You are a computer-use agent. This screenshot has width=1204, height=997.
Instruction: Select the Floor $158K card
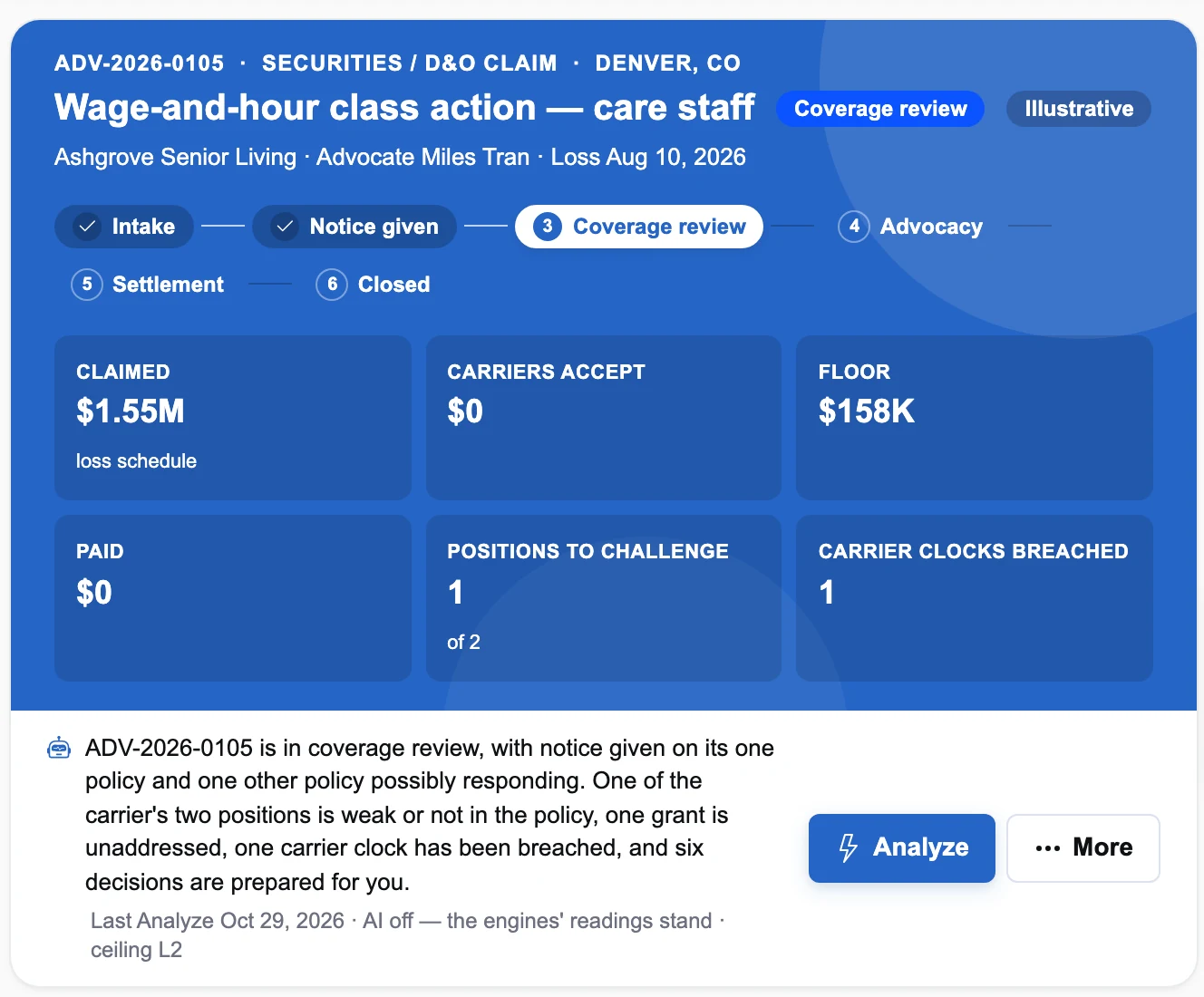coord(975,418)
